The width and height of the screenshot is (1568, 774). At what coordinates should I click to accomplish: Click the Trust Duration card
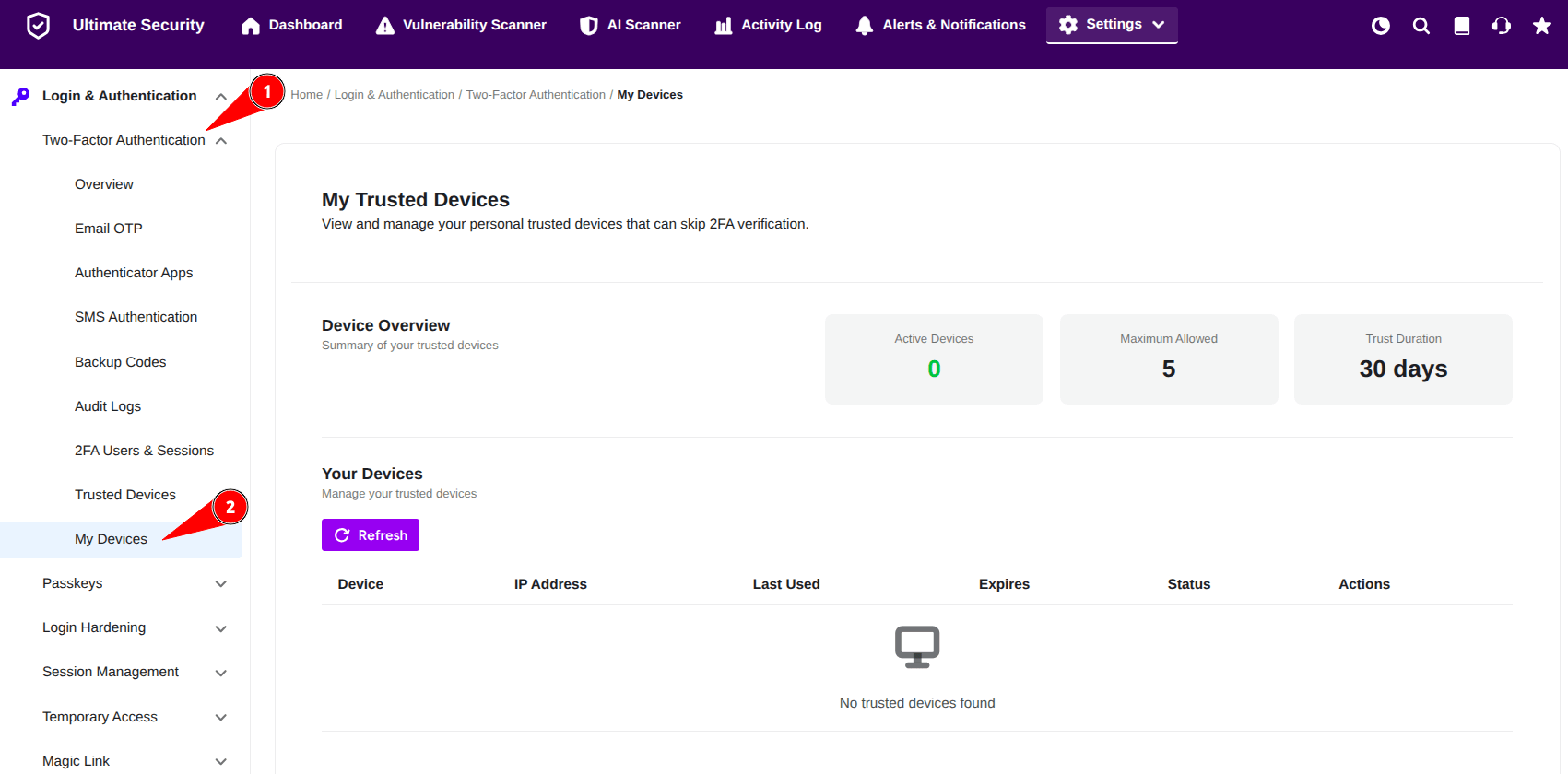[x=1403, y=359]
